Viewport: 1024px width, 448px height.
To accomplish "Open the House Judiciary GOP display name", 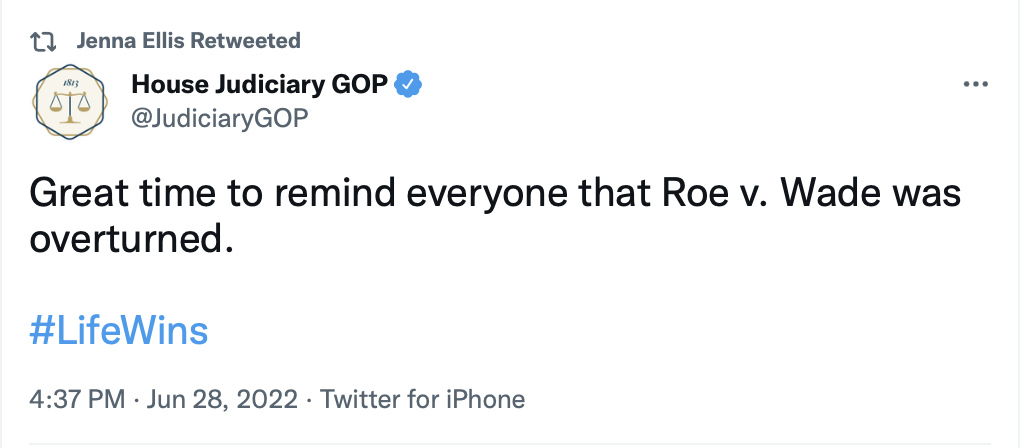I will click(259, 84).
